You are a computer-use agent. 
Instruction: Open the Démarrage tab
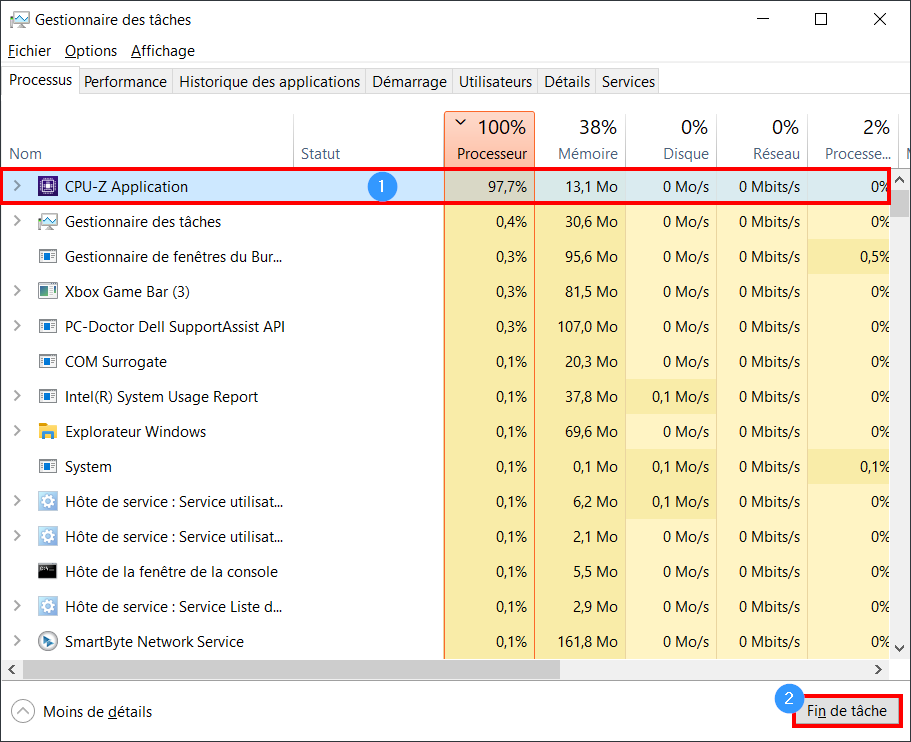pos(410,82)
